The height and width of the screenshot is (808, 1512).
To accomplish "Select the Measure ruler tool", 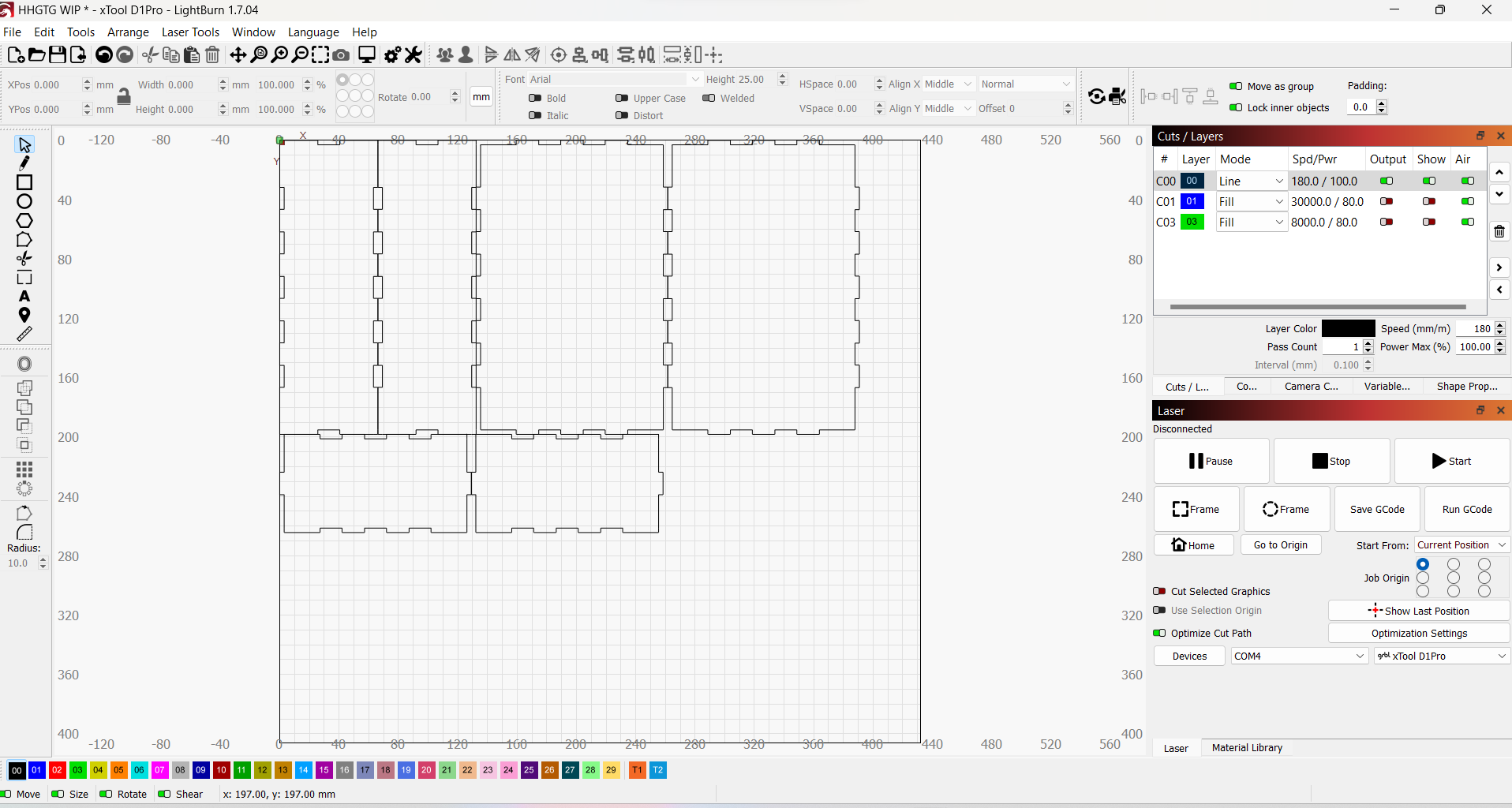I will coord(24,334).
